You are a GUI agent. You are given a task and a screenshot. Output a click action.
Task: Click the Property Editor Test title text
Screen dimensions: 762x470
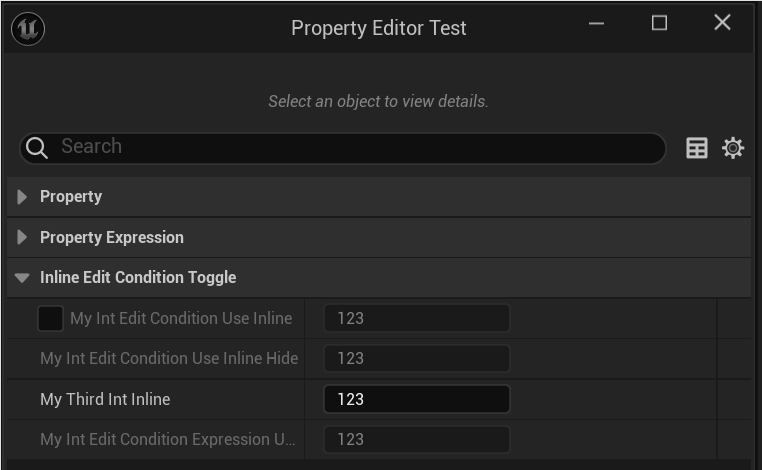[378, 28]
